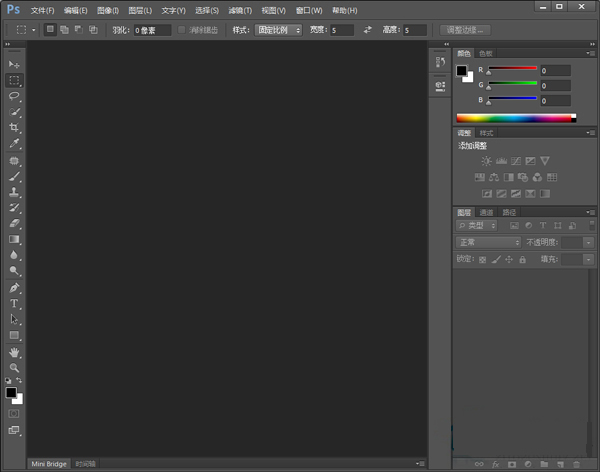
Task: Open the layer blend mode dropdown 正常
Action: 488,242
